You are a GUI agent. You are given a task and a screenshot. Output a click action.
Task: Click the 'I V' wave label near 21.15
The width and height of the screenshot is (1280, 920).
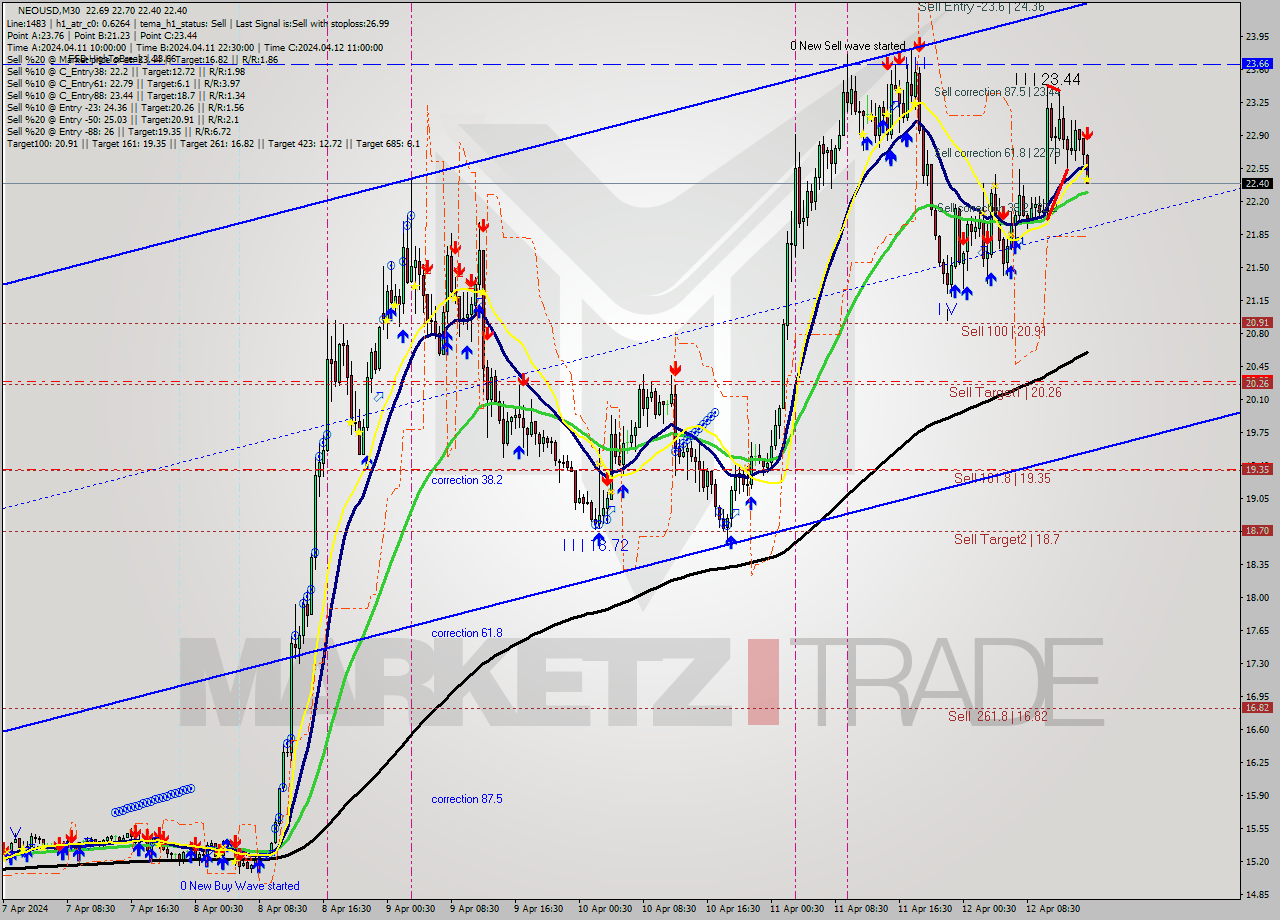point(948,310)
